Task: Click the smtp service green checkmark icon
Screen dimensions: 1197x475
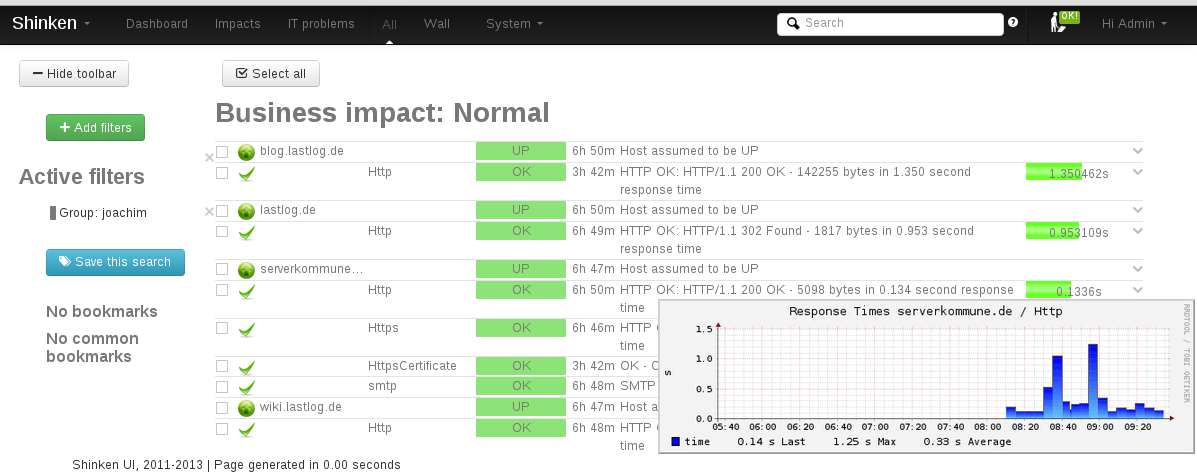Action: point(246,387)
